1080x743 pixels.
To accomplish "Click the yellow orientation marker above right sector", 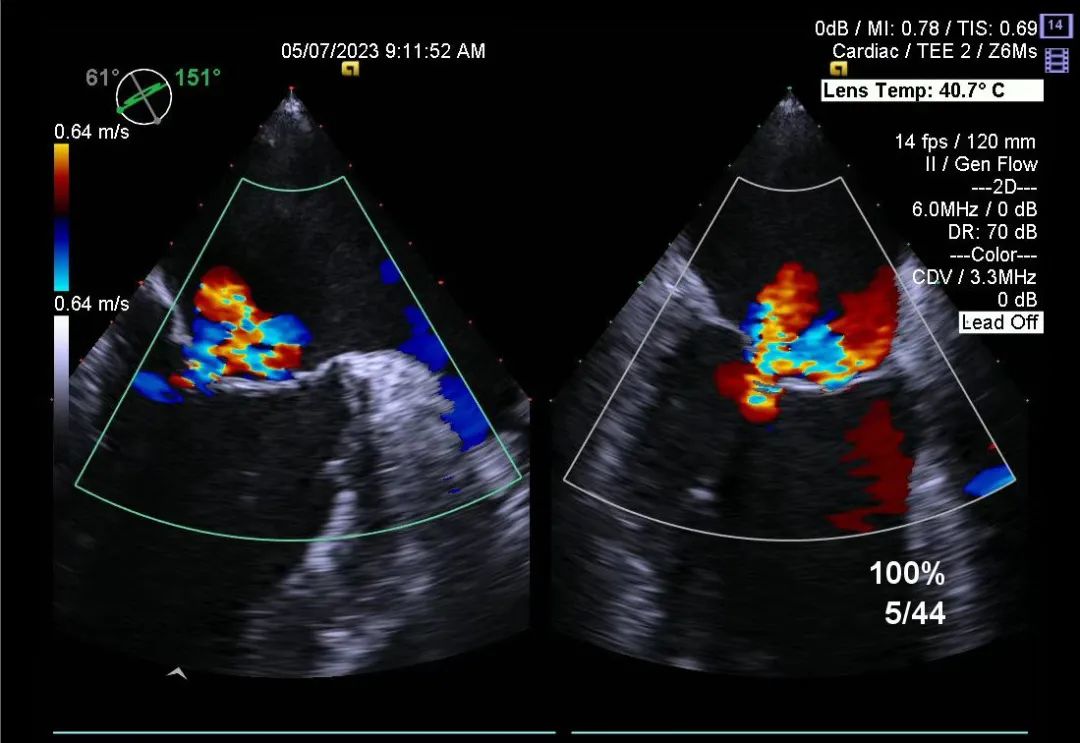I will point(838,68).
